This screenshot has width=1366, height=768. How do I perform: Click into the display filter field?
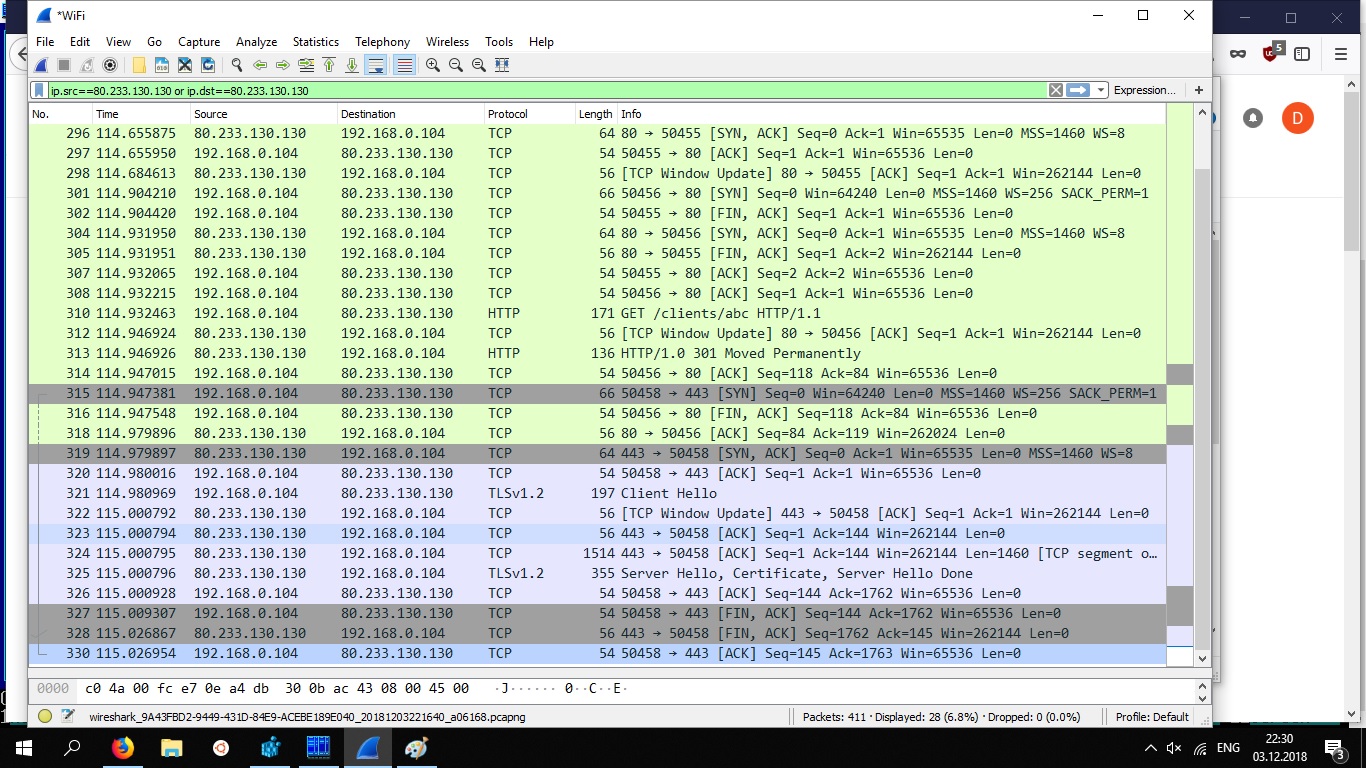(546, 90)
